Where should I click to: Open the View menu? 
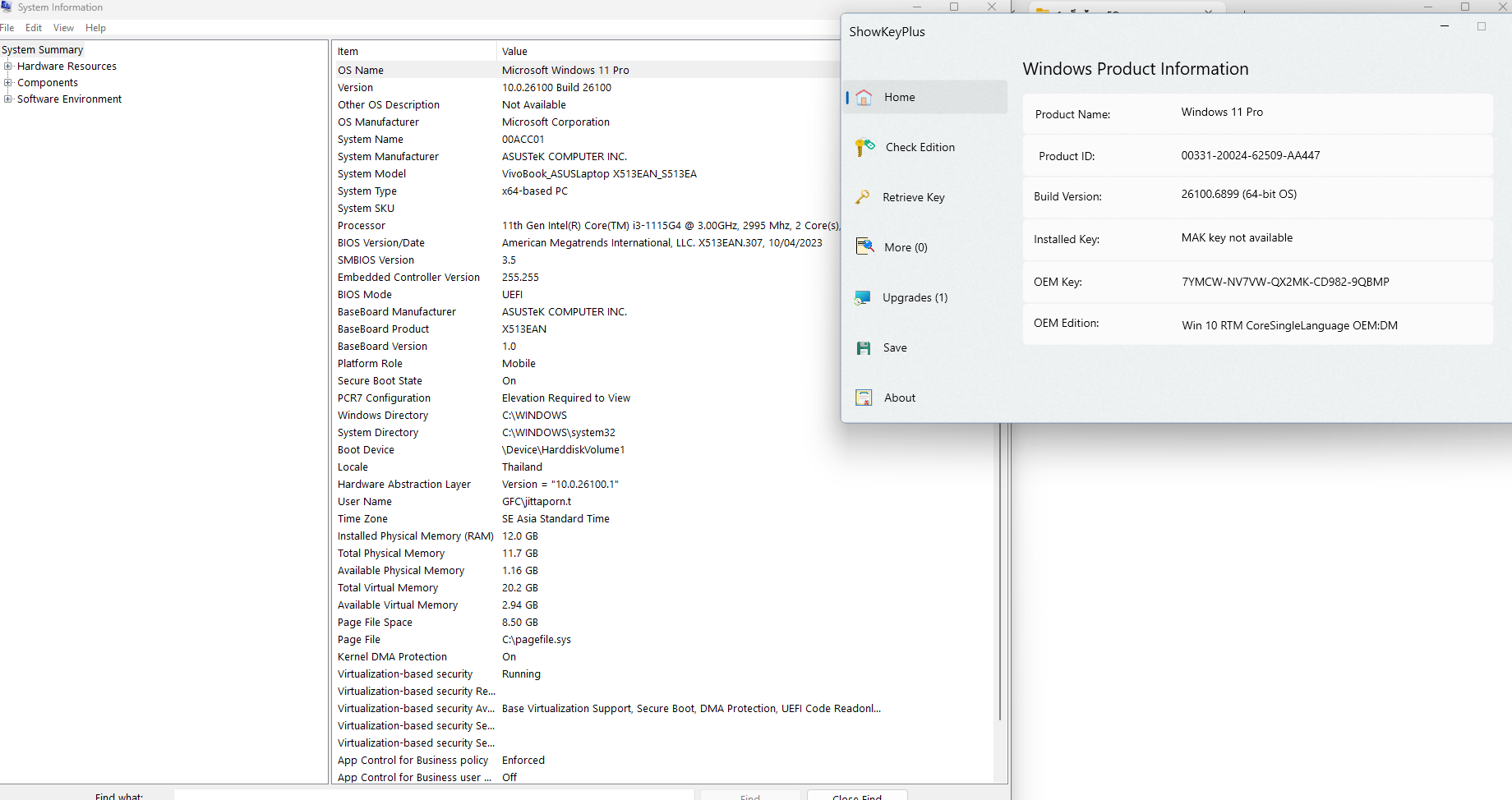coord(63,28)
